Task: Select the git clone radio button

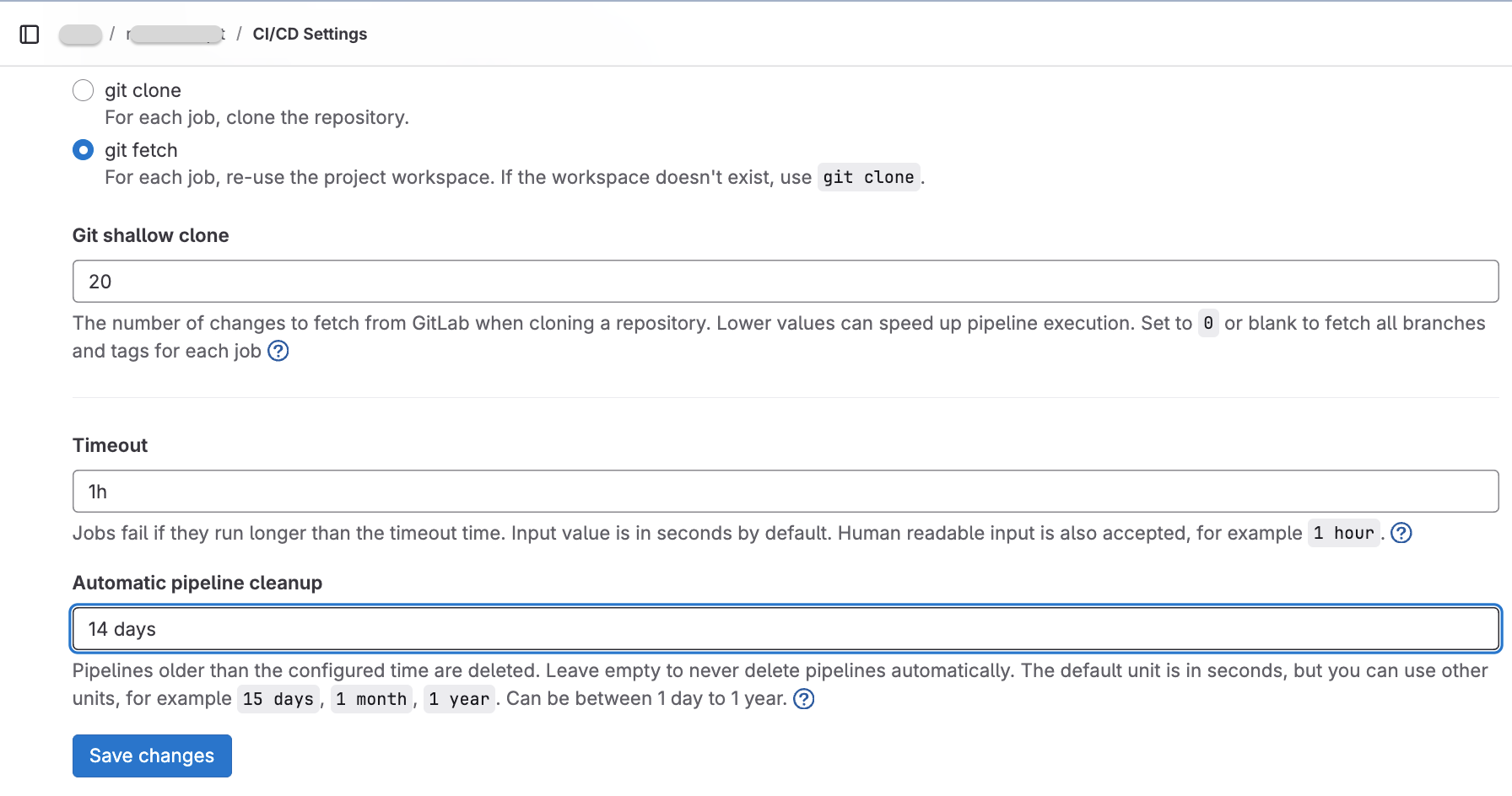Action: 84,90
